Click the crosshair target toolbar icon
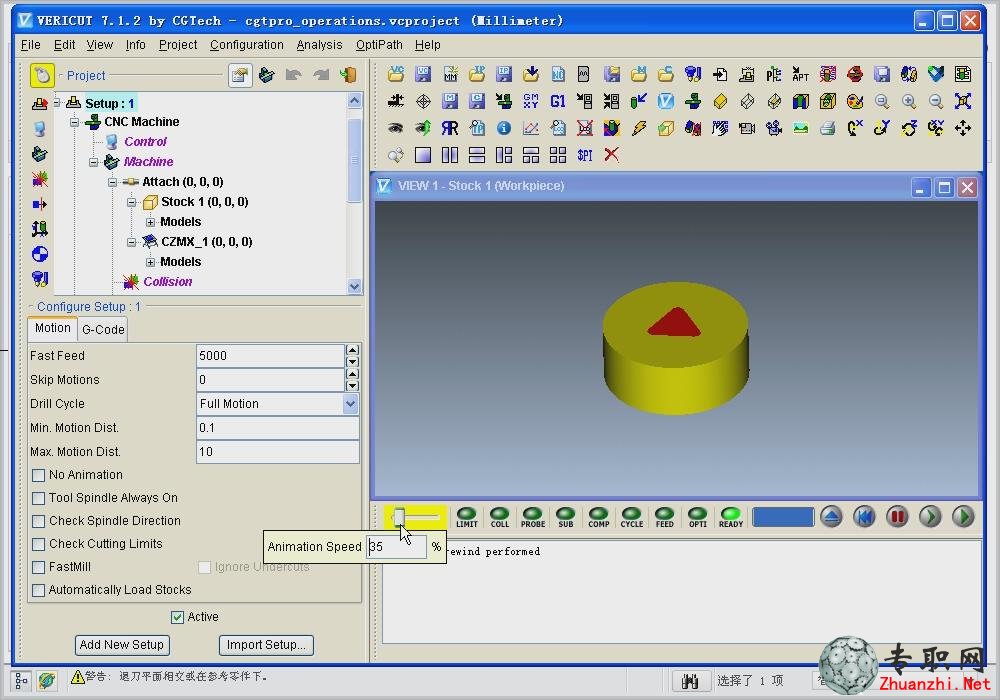Screen dimensions: 1000x700 click(x=423, y=101)
